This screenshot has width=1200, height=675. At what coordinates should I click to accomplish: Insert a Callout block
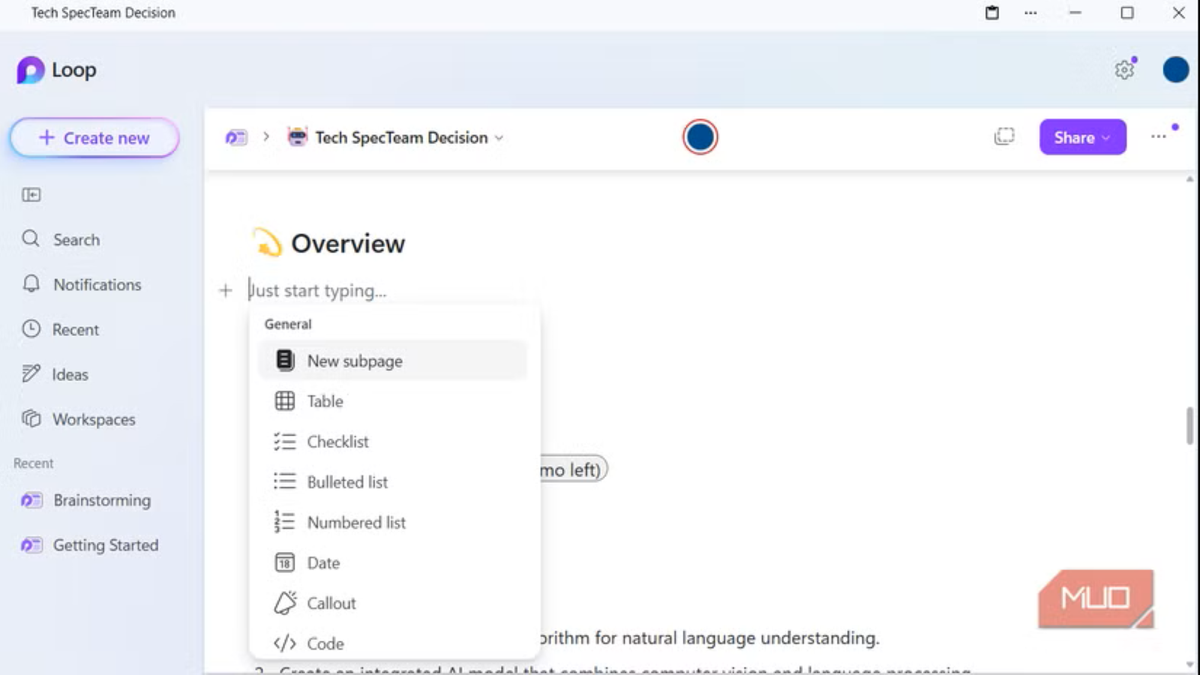[x=331, y=603]
